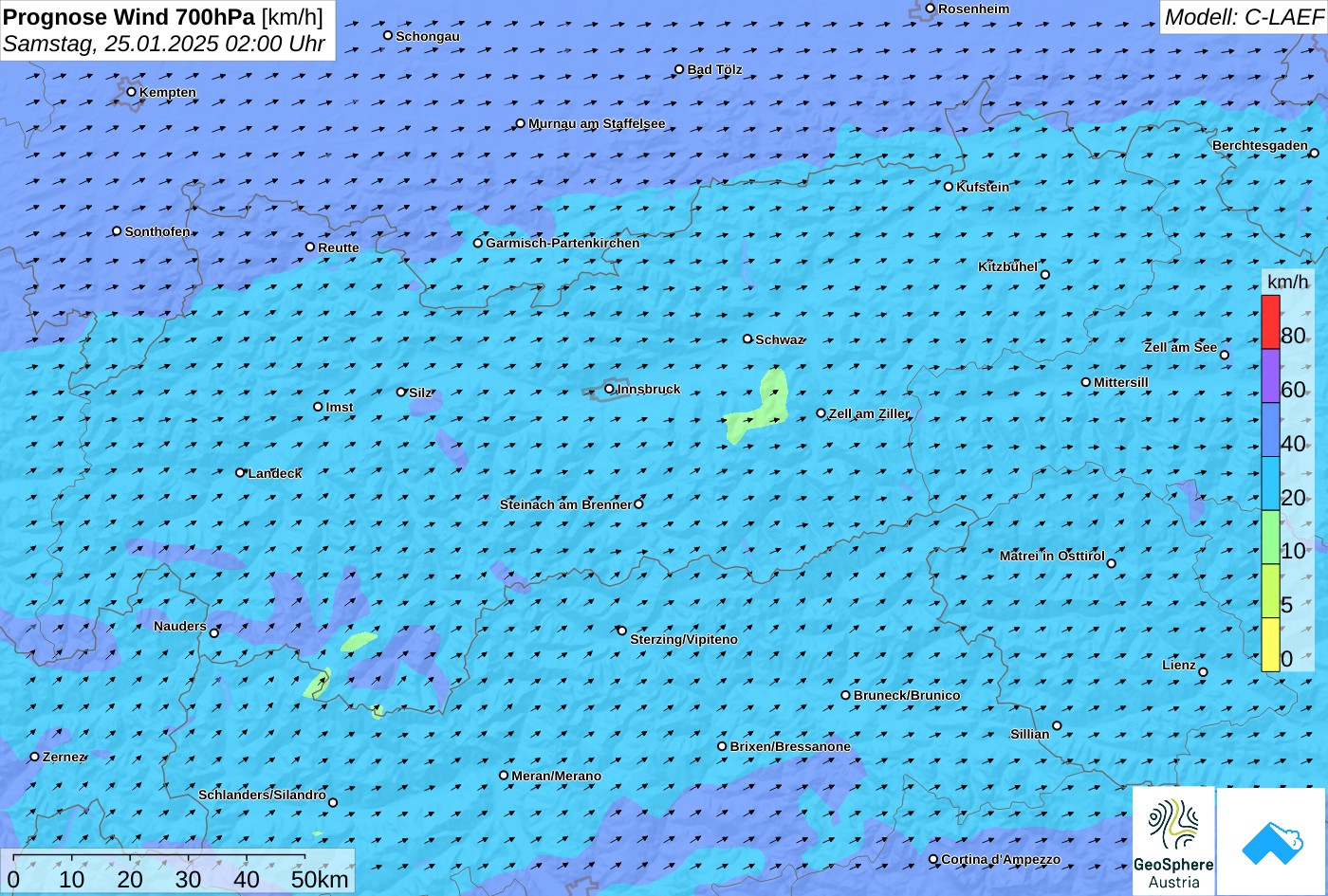Click the Prognose Wind 700hPa title
This screenshot has width=1328, height=896.
click(129, 16)
